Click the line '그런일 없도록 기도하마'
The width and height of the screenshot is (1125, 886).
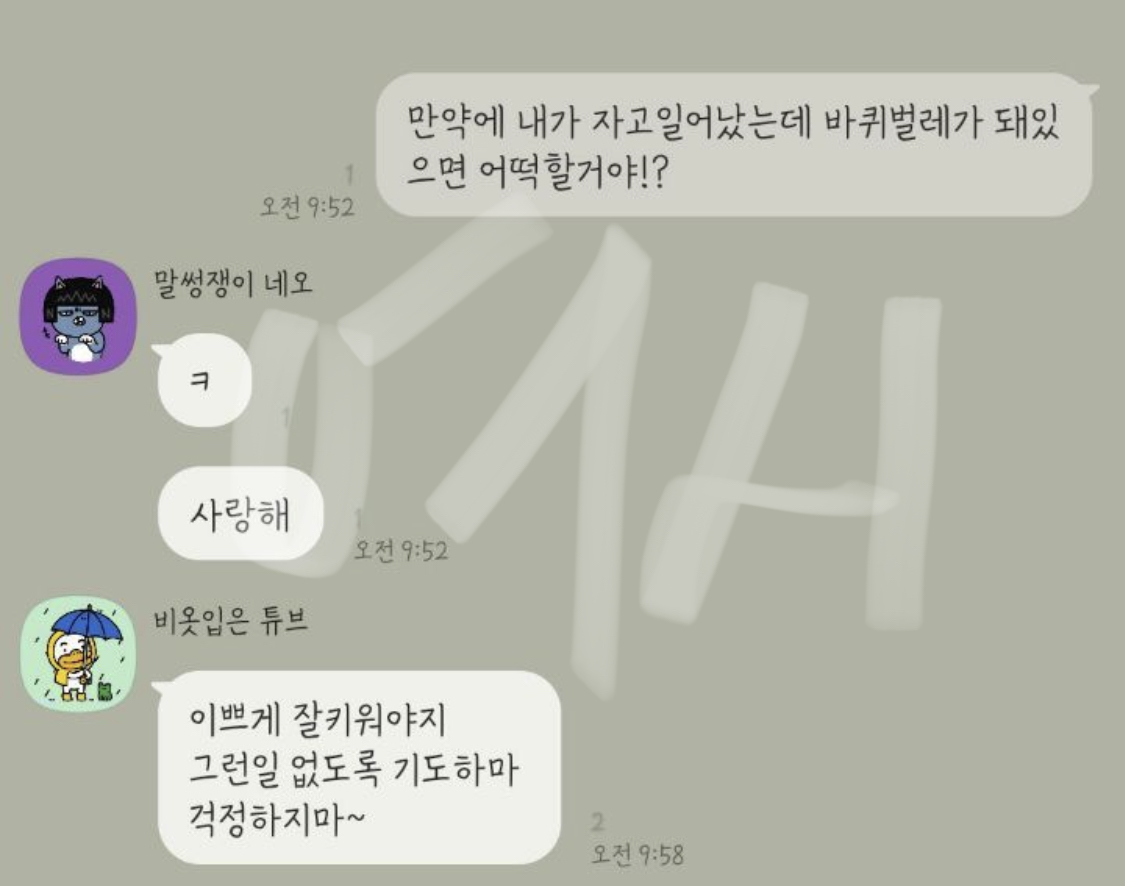[x=352, y=770]
